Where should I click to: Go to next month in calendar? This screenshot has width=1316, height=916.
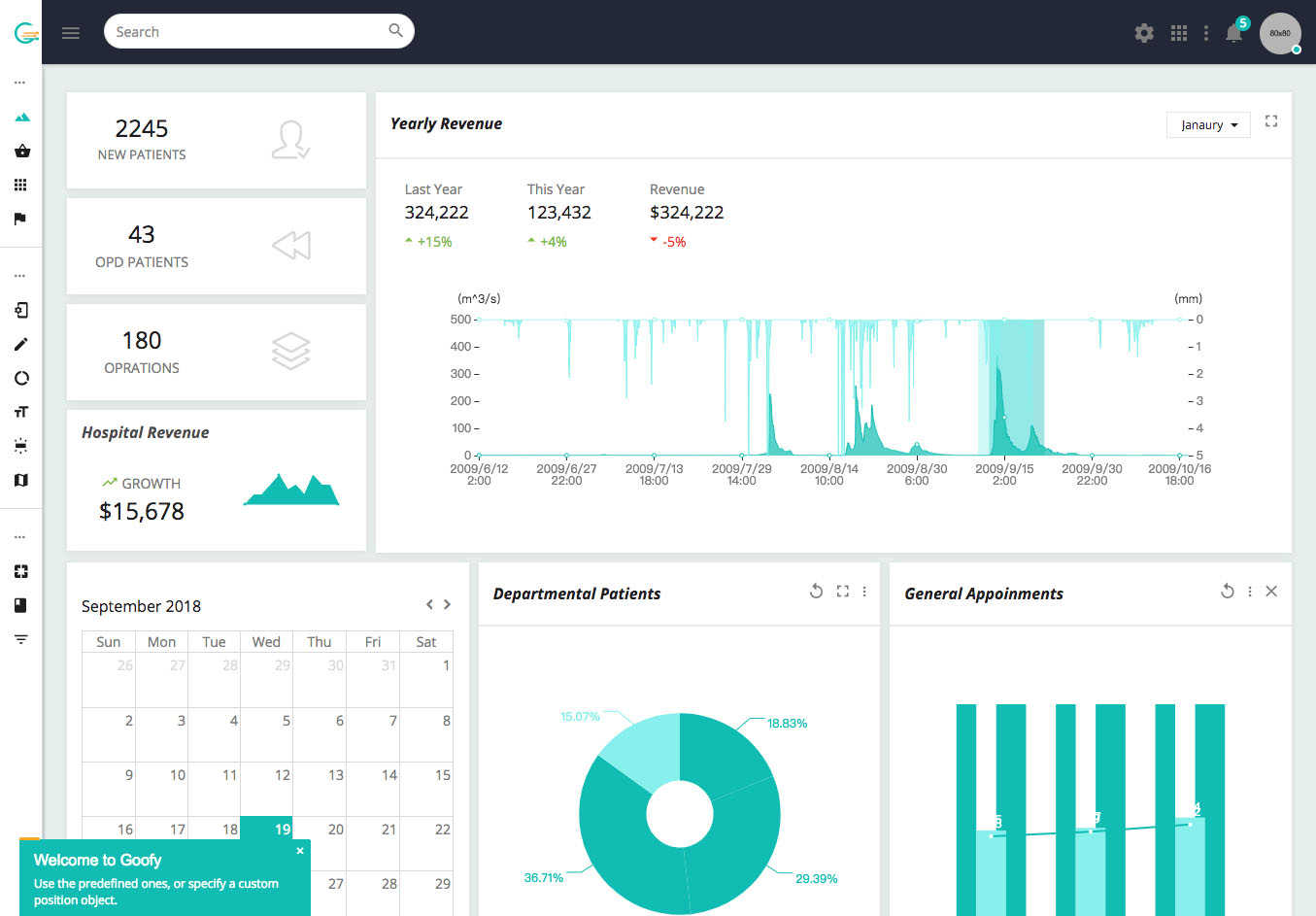tap(447, 604)
